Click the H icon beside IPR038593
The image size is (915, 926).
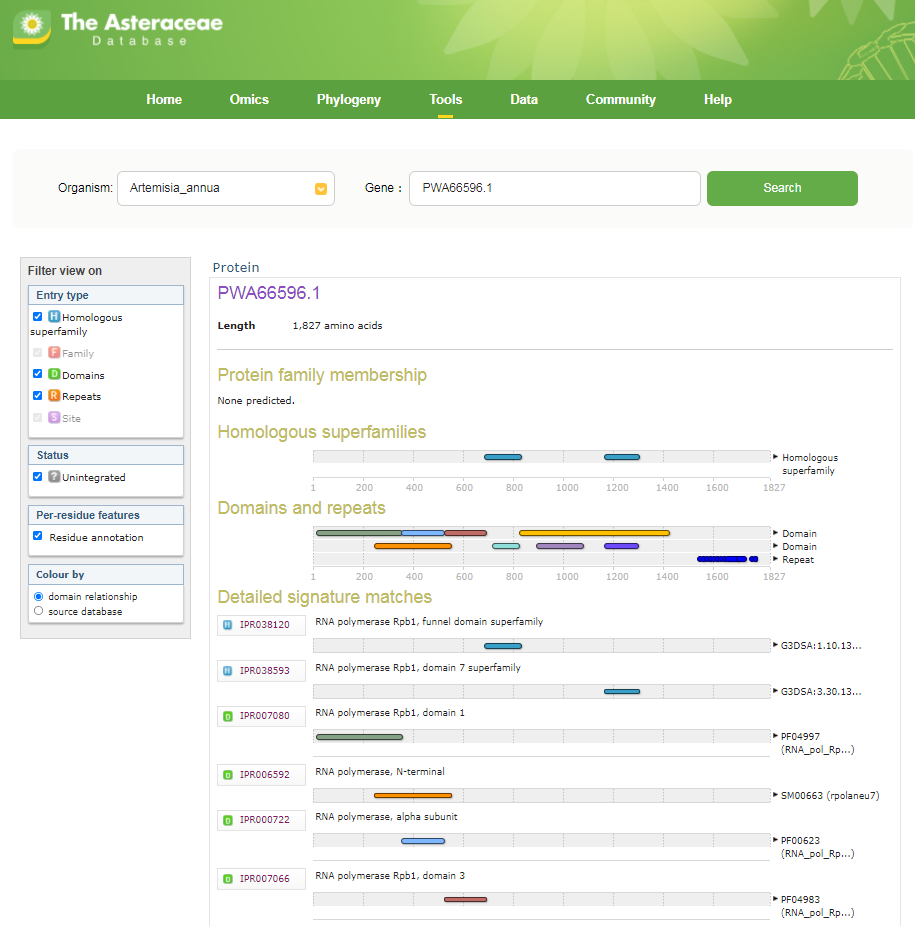click(228, 671)
